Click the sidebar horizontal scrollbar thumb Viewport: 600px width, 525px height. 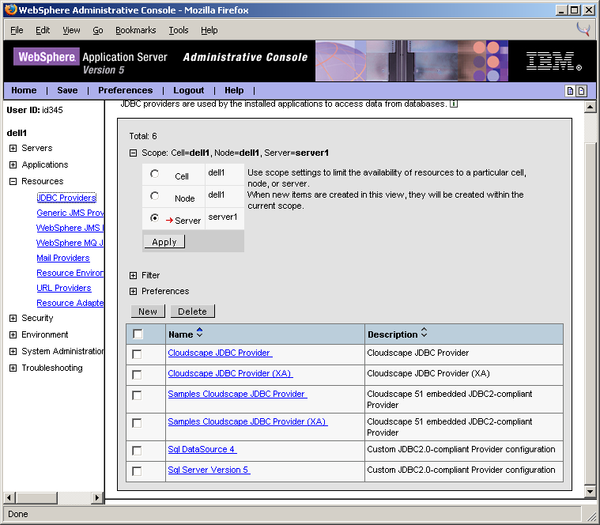point(37,497)
